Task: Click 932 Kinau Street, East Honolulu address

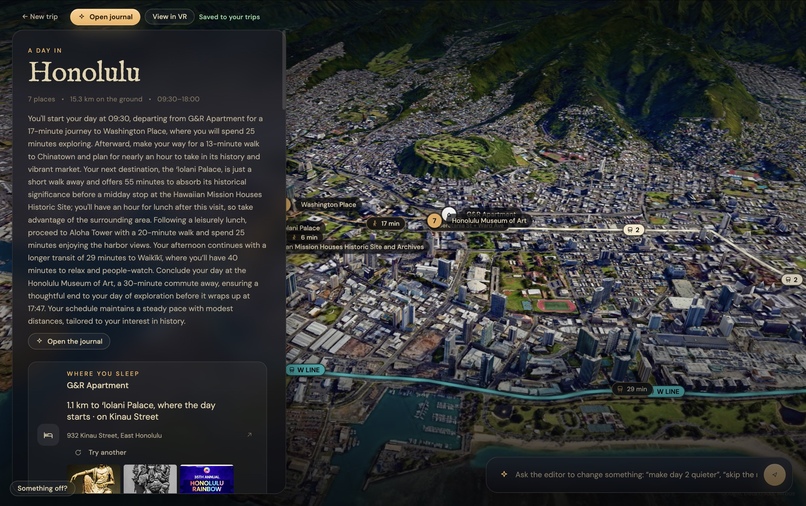Action: pyautogui.click(x=114, y=435)
